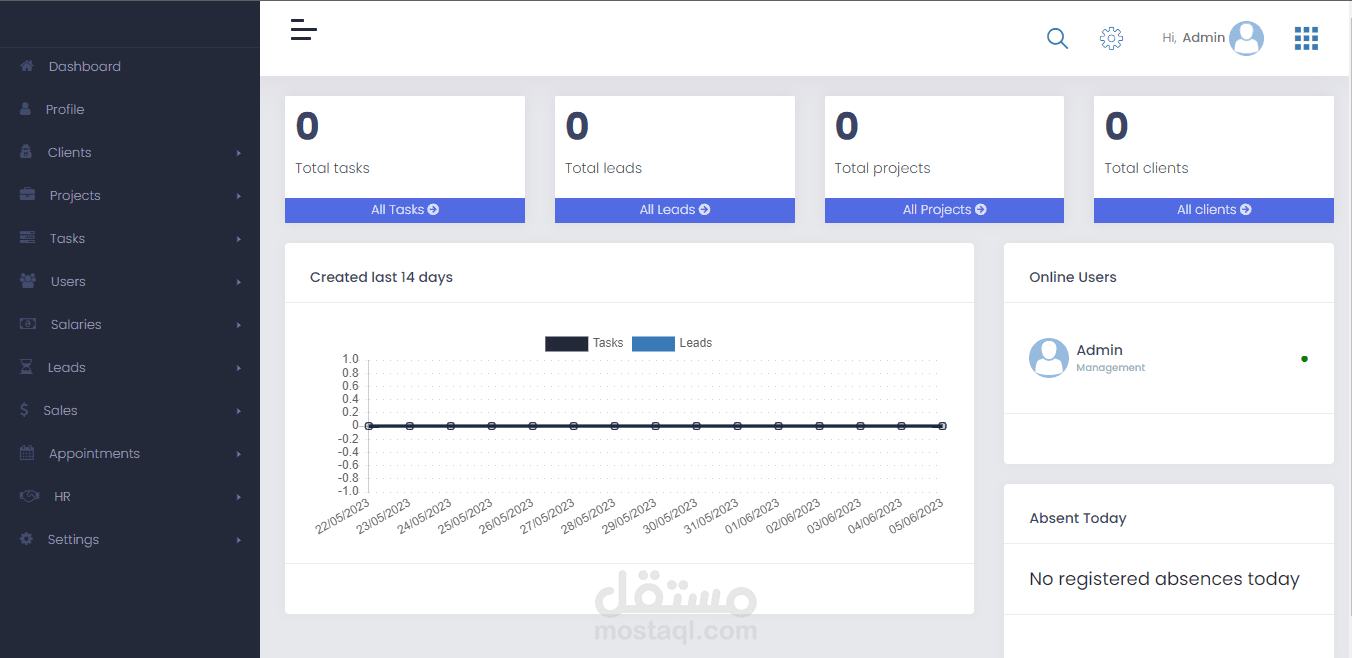Click the Total clients label
This screenshot has height=658, width=1352.
click(1146, 168)
